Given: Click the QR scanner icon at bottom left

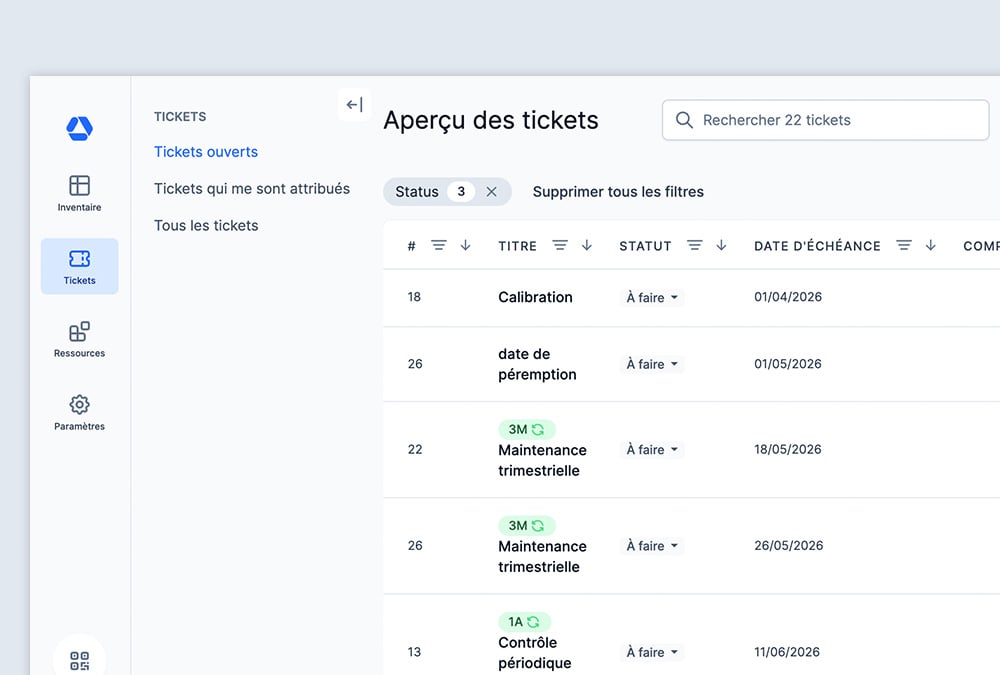Looking at the screenshot, I should coord(79,658).
